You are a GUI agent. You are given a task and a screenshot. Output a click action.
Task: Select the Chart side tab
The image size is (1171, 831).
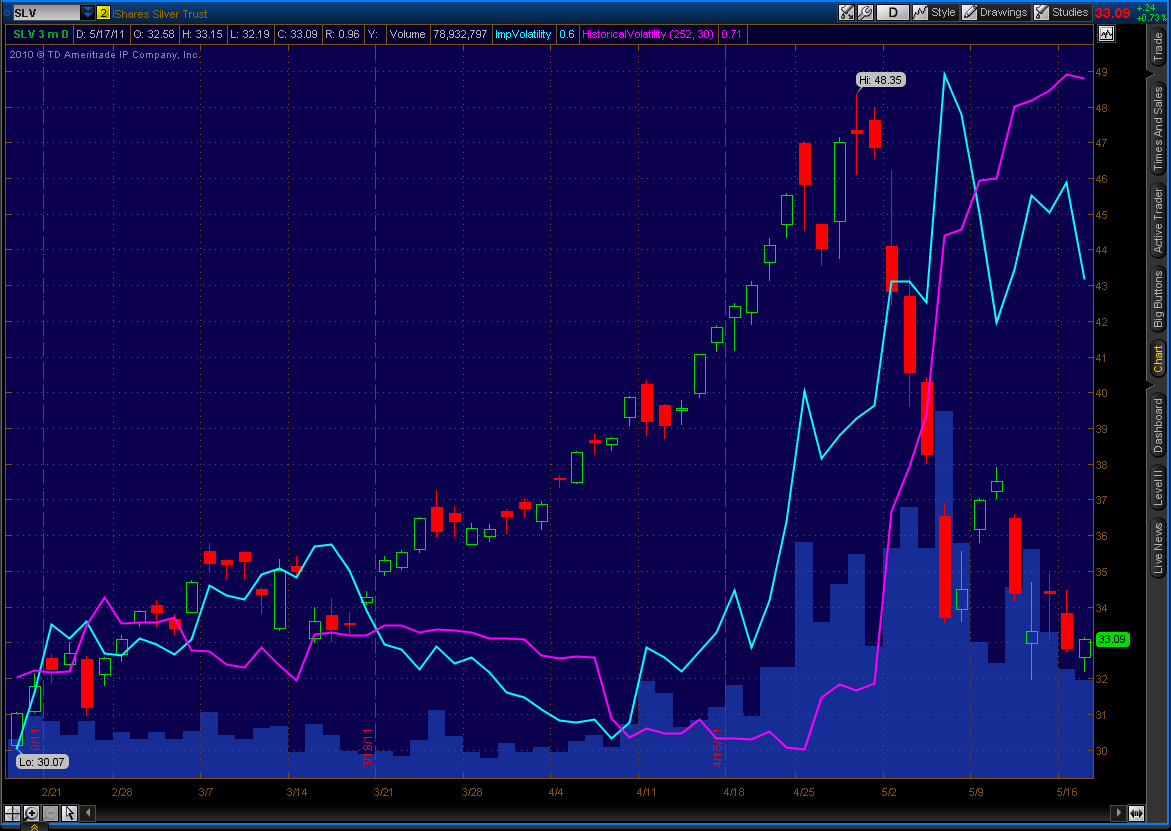tap(1158, 359)
